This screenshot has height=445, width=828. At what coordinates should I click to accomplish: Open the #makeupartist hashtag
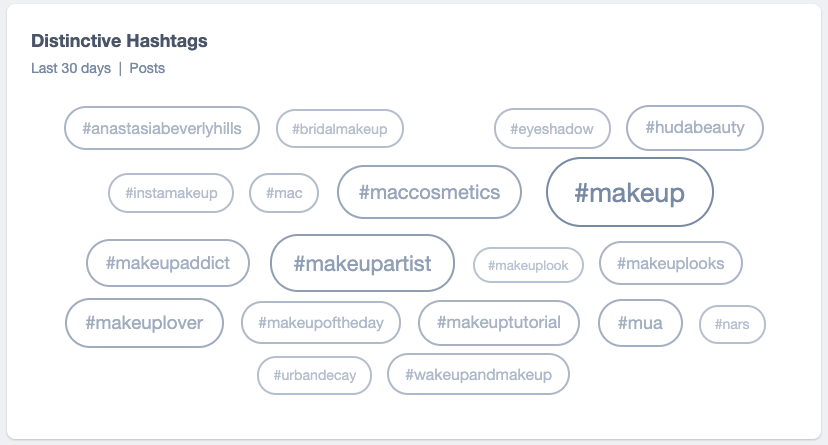pos(362,263)
